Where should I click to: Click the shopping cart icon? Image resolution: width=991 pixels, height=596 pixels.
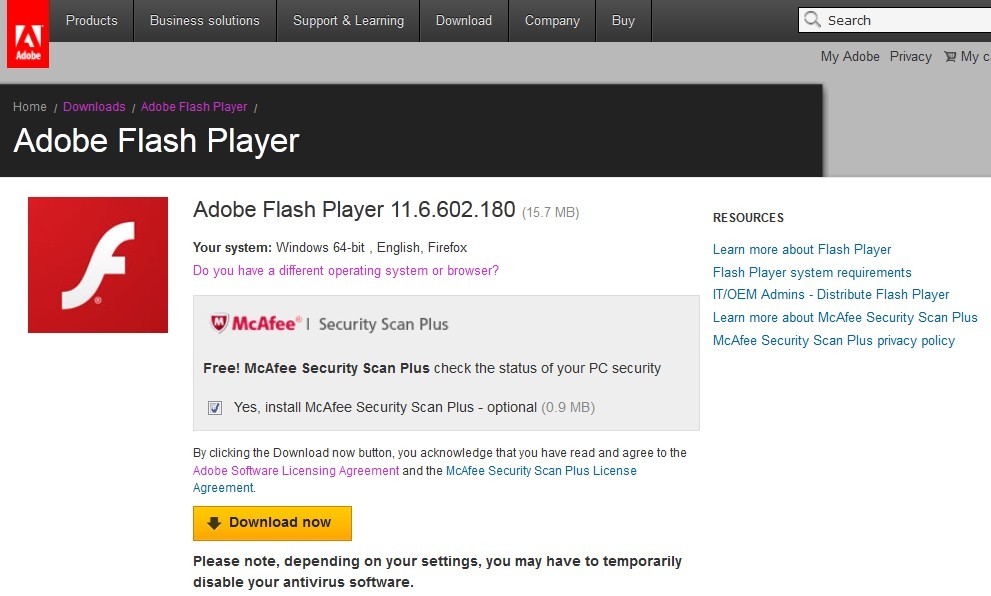tap(947, 57)
